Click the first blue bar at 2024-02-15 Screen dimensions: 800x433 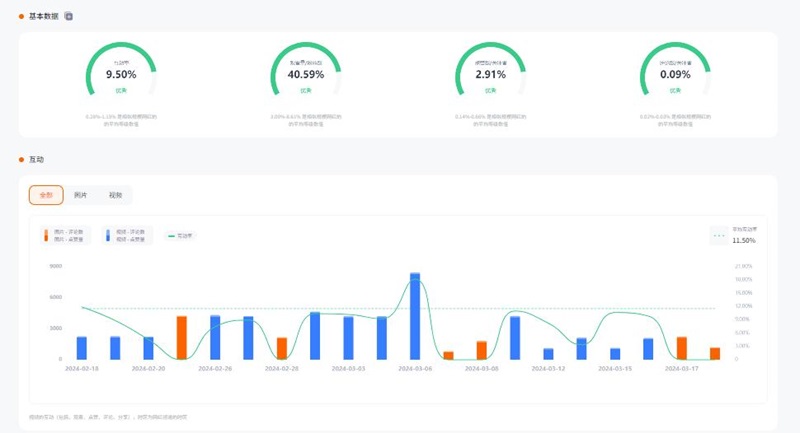(82, 348)
